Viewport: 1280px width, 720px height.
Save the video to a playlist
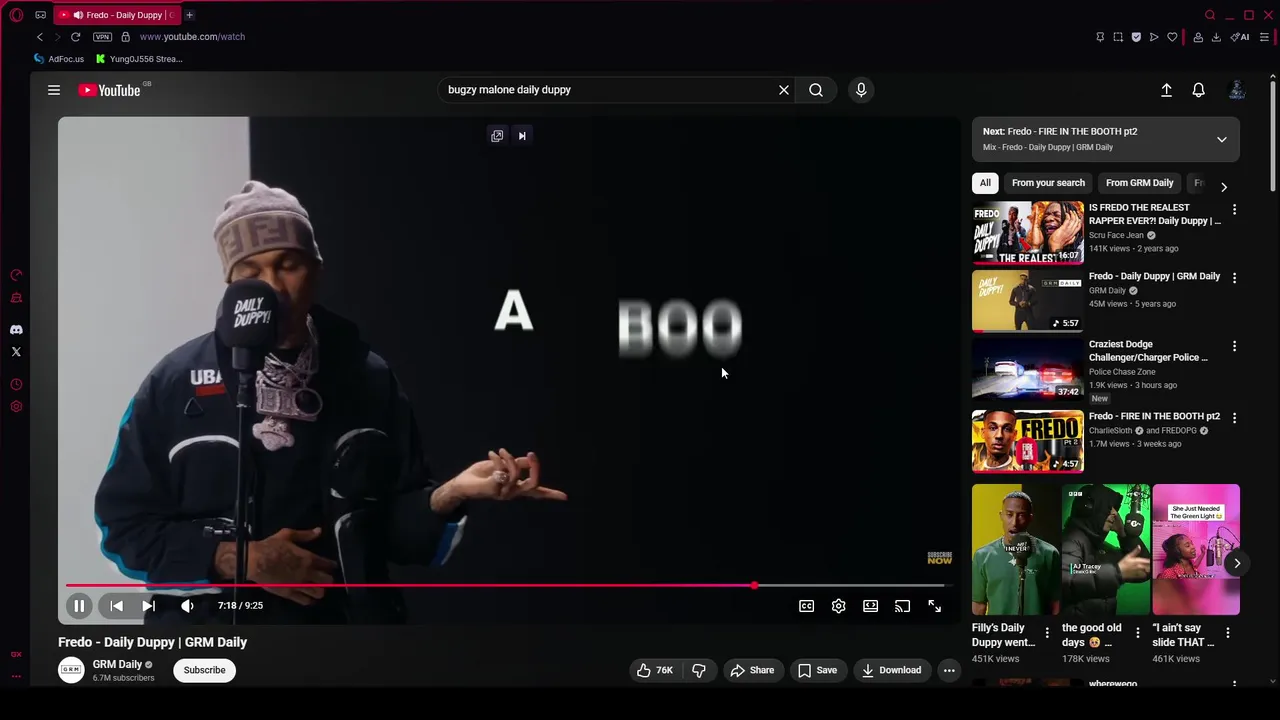tap(817, 670)
